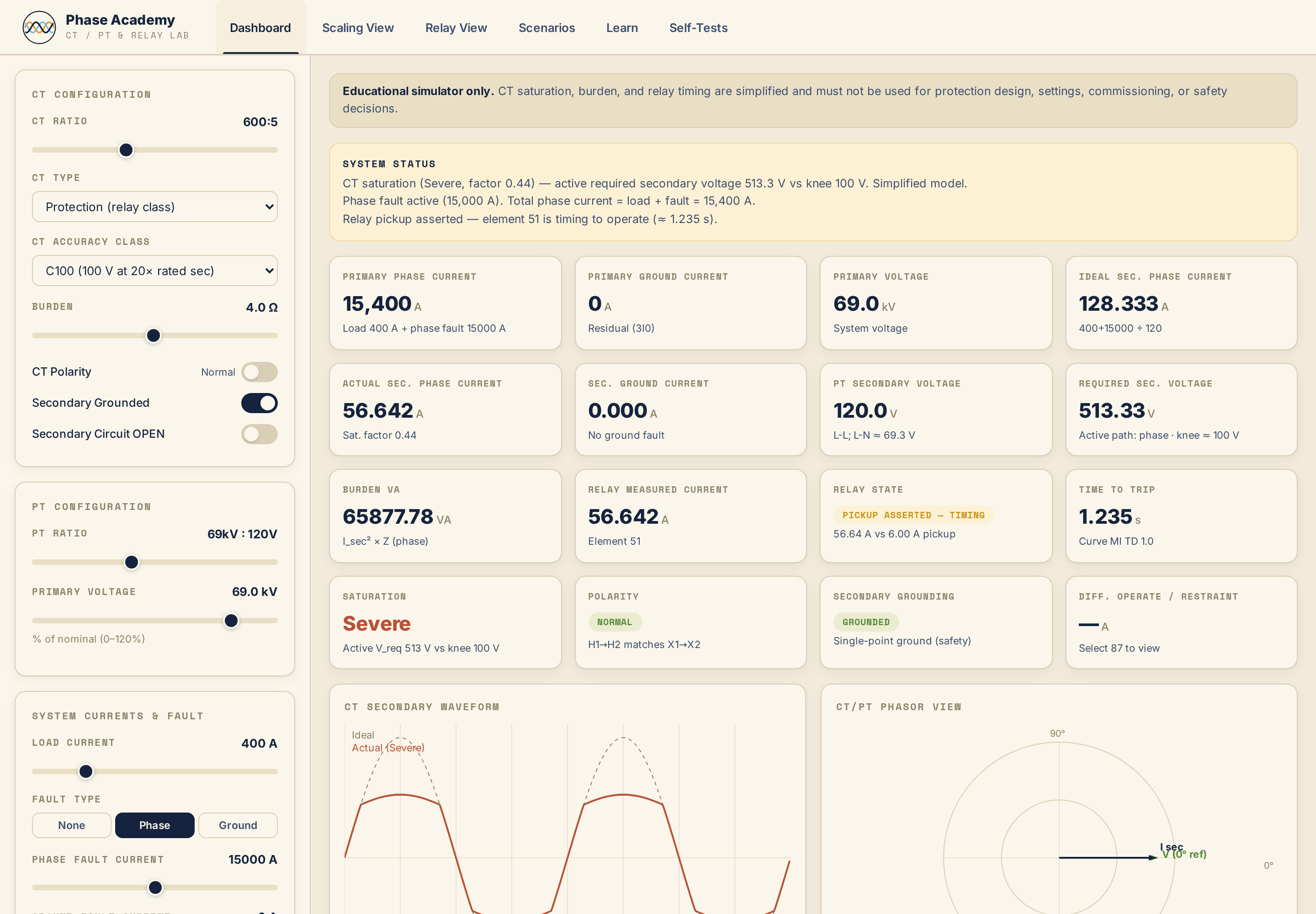Image resolution: width=1316 pixels, height=914 pixels.
Task: Click the Burden slider handle
Action: coord(154,335)
